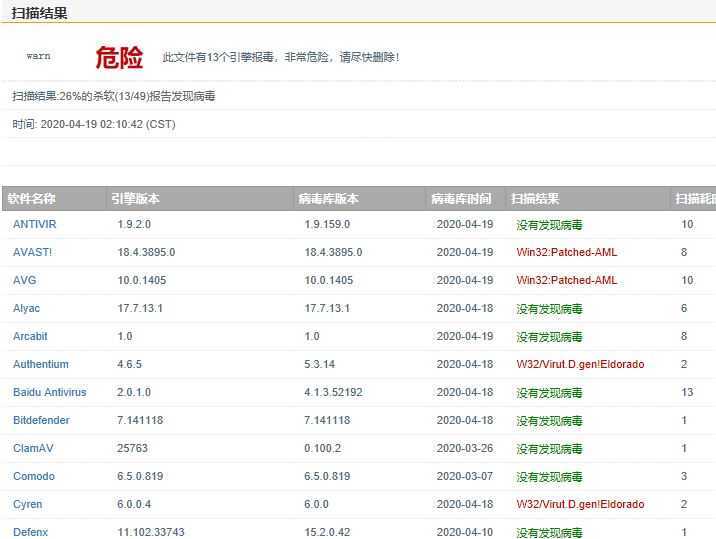
Task: Click the 病毒库版本 column header
Action: pos(328,198)
